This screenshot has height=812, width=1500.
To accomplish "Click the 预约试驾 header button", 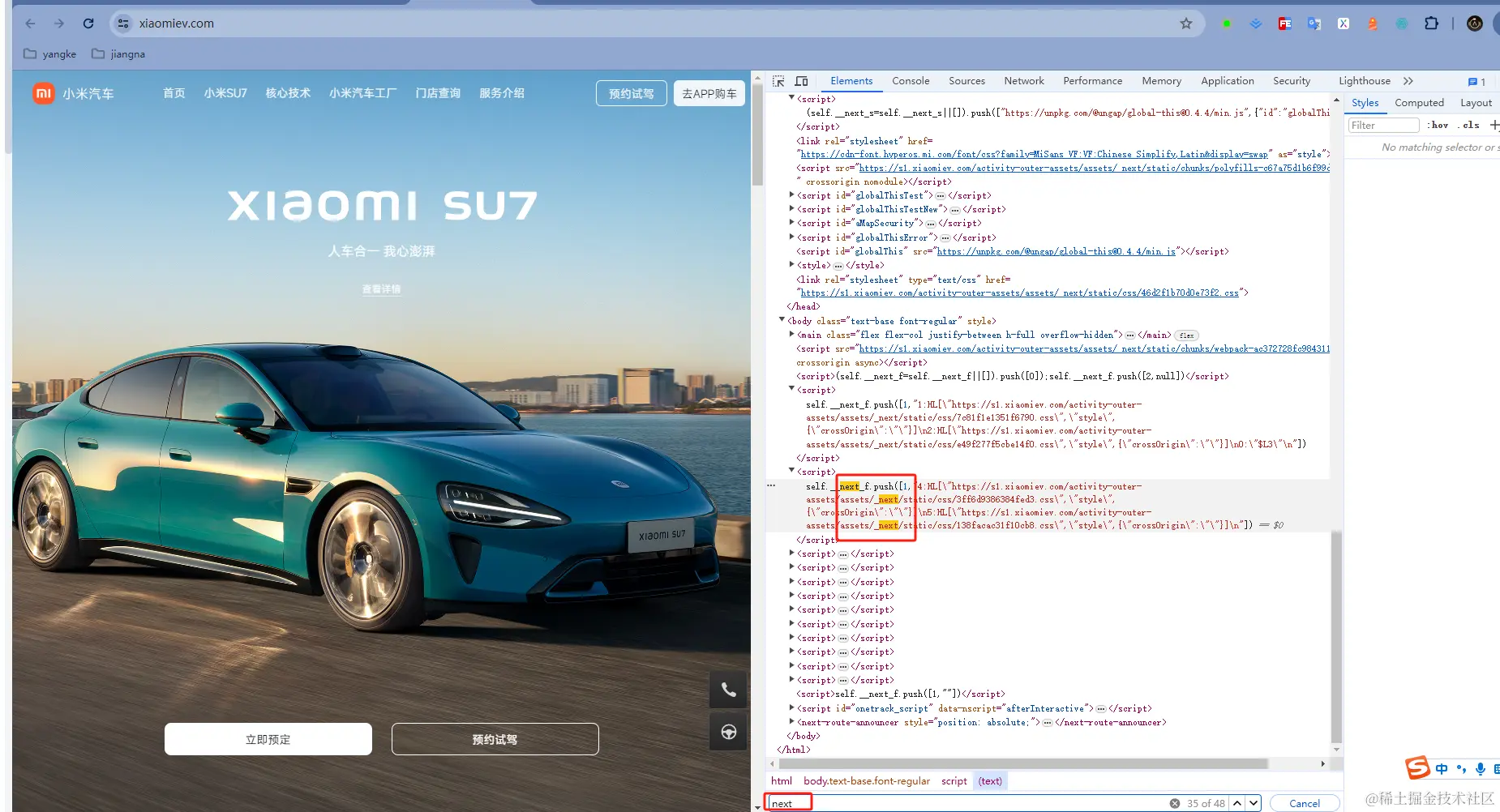I will click(632, 94).
